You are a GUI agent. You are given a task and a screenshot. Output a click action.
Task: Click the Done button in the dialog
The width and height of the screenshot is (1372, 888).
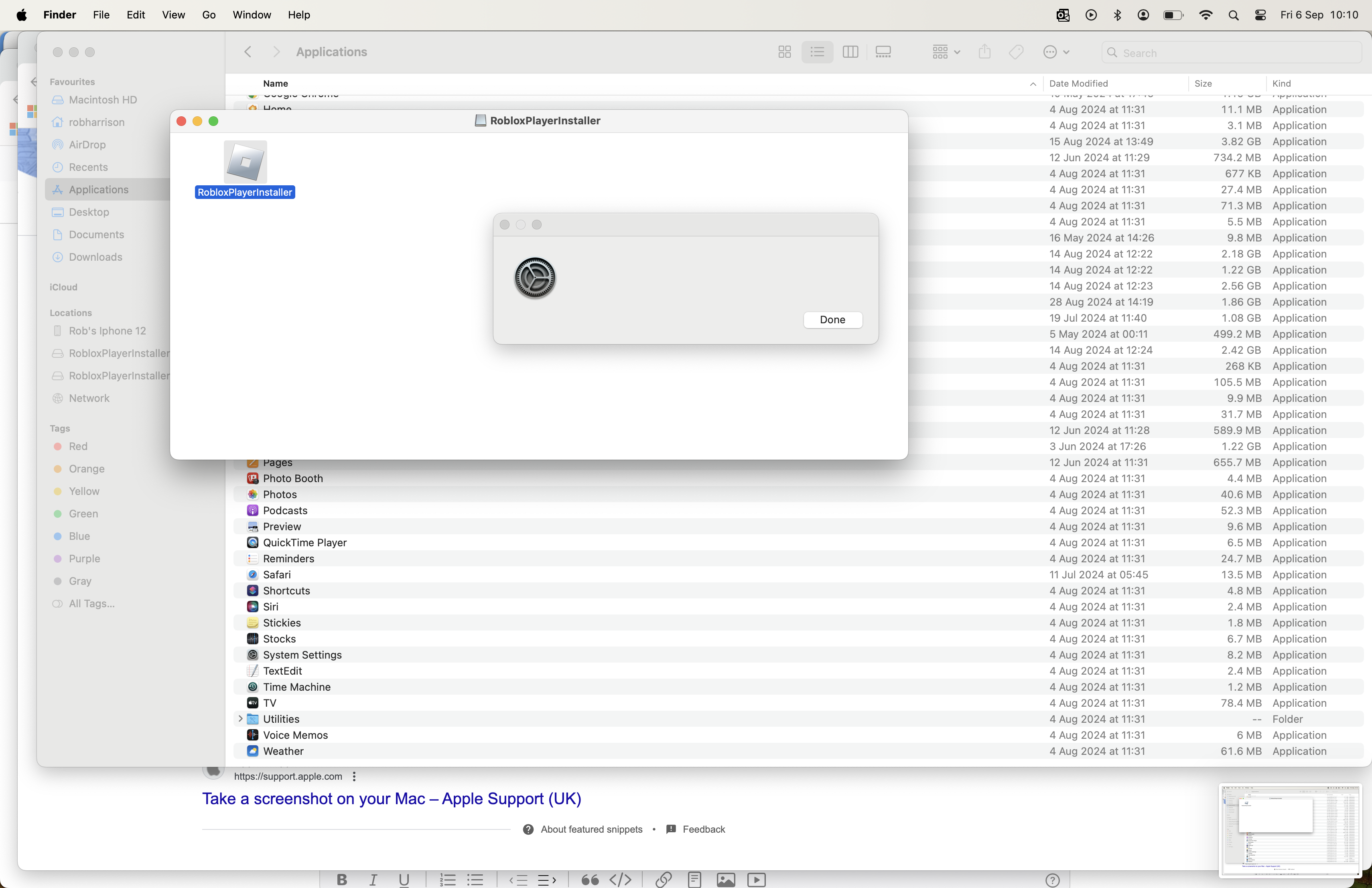point(832,320)
